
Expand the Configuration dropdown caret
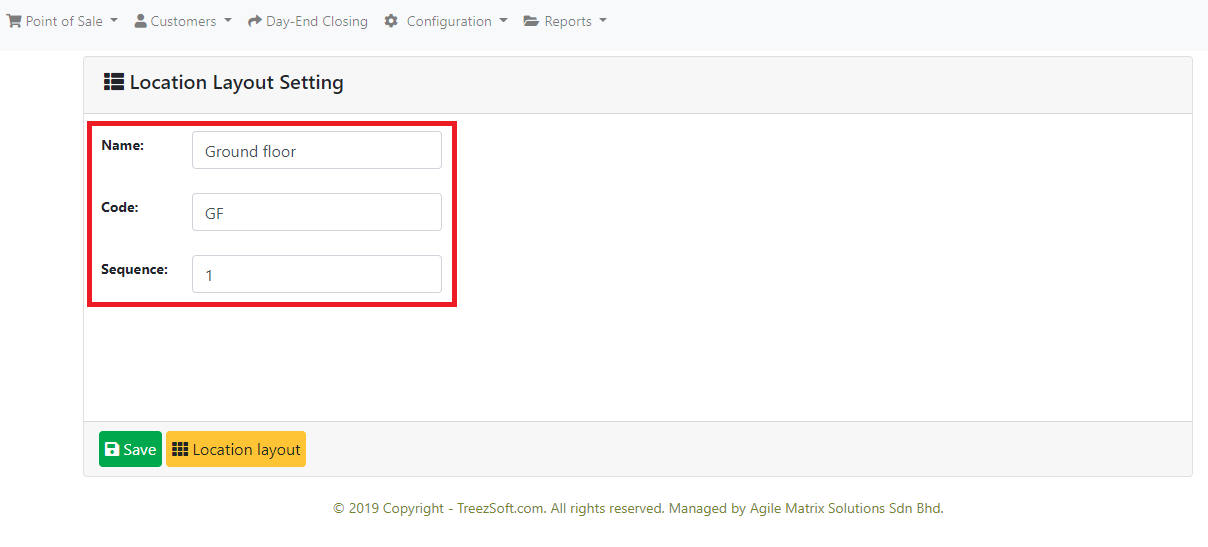503,21
